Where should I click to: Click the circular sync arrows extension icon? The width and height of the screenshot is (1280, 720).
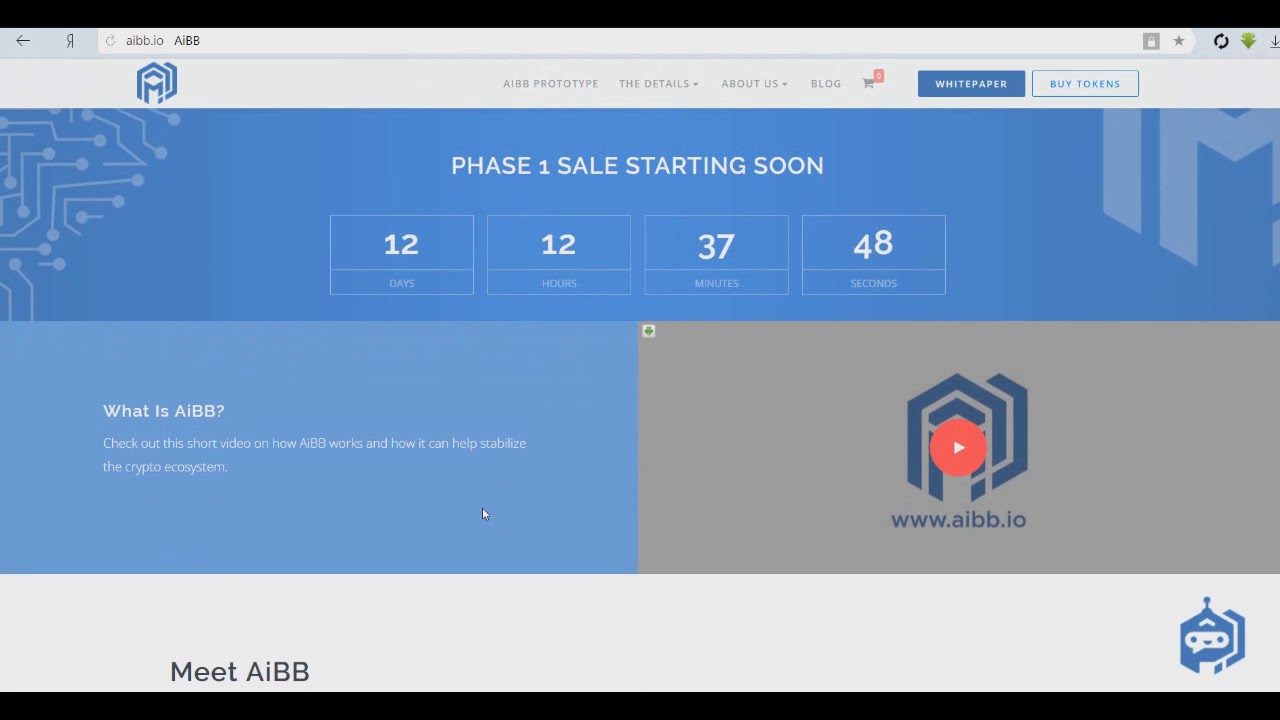click(x=1221, y=41)
